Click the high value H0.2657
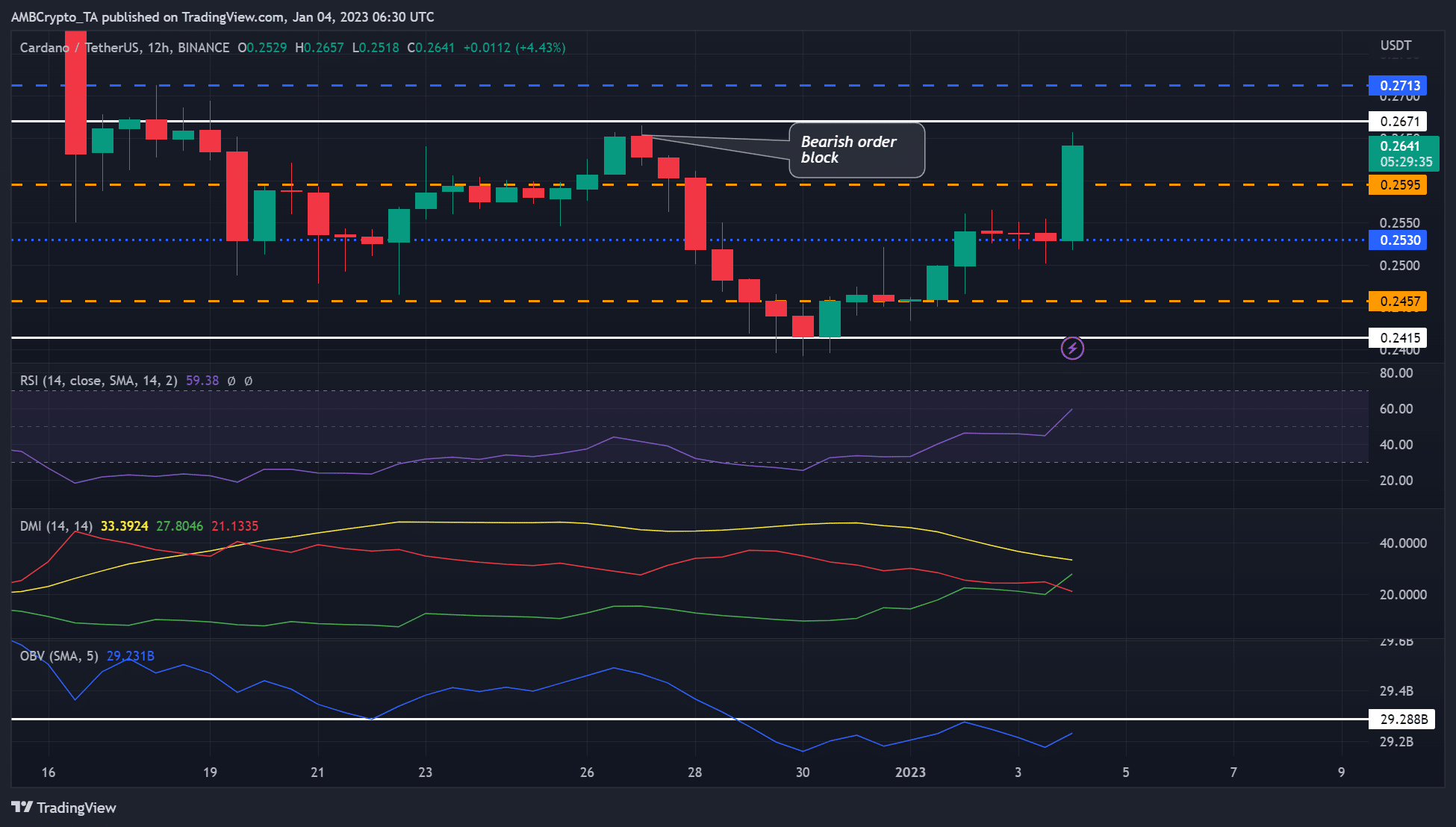 point(320,48)
